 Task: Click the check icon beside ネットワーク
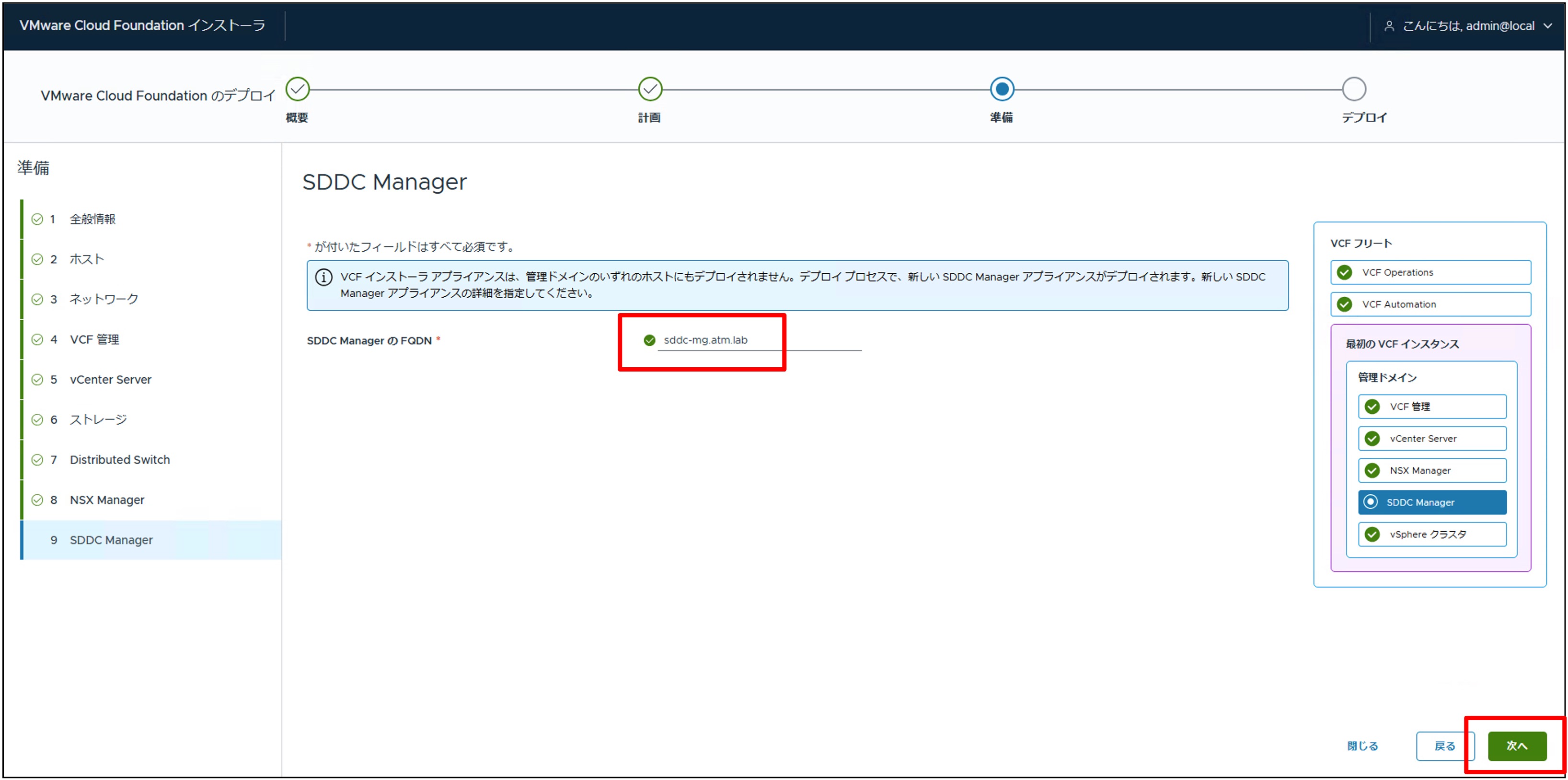tap(37, 300)
